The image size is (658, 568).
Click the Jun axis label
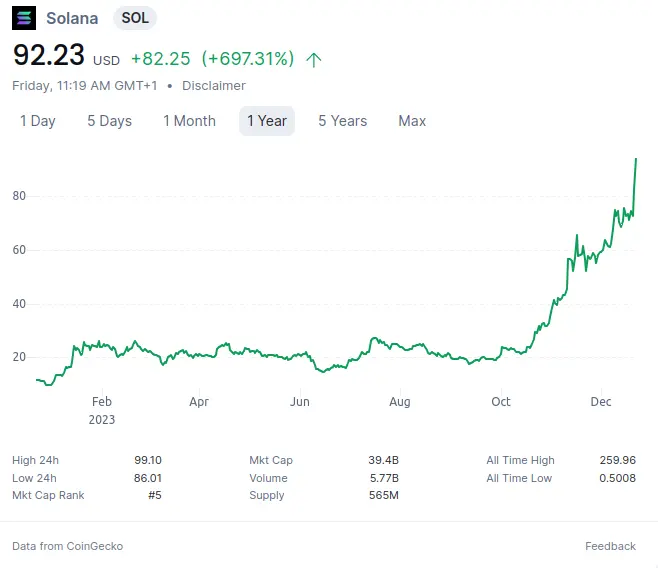(x=300, y=402)
